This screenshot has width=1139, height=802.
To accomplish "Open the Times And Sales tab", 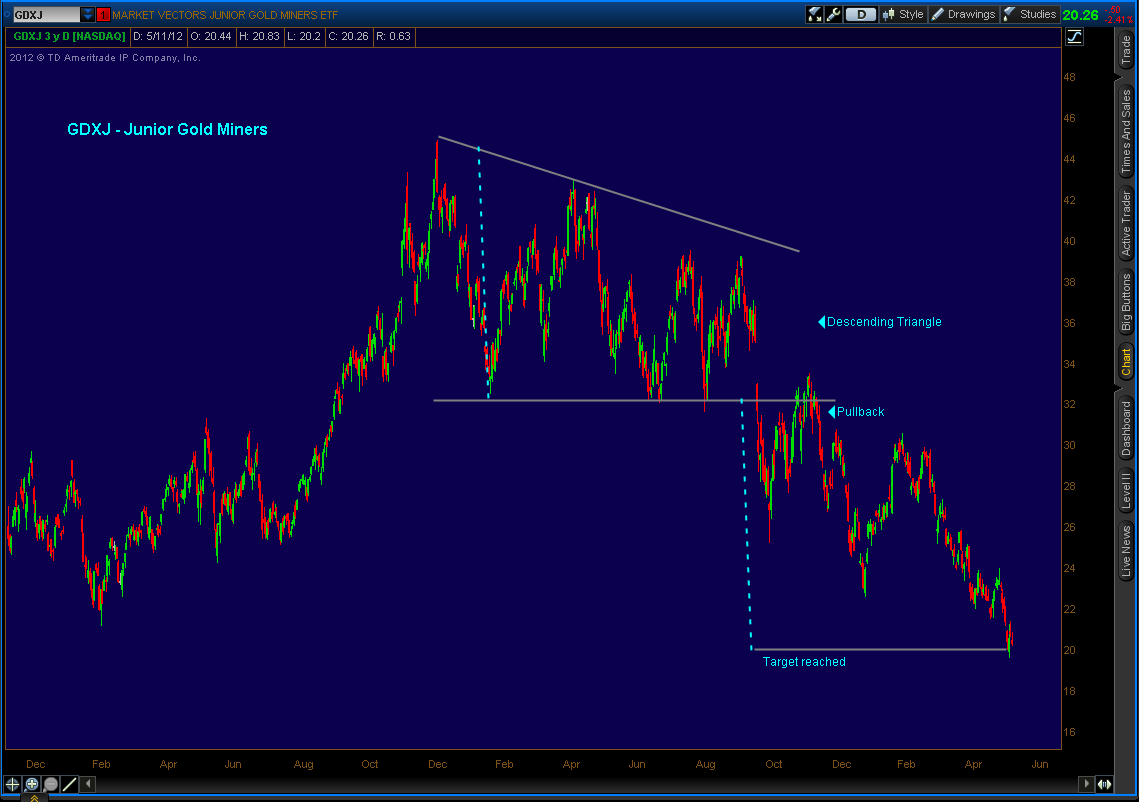I will click(1126, 131).
